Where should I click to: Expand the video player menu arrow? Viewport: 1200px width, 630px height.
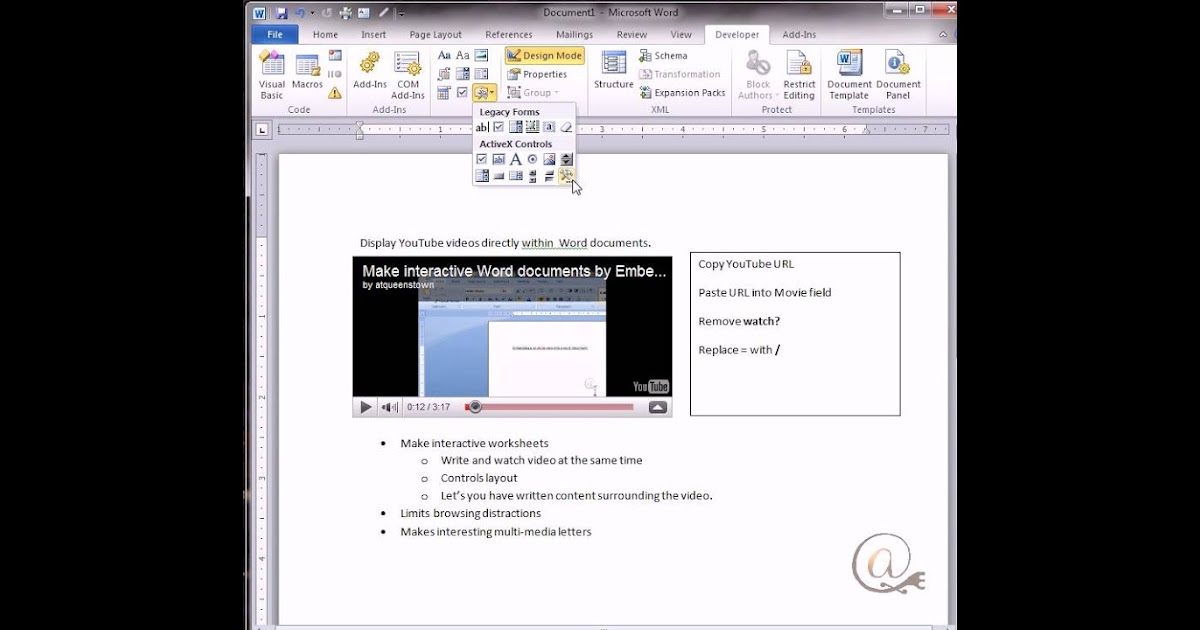point(658,407)
